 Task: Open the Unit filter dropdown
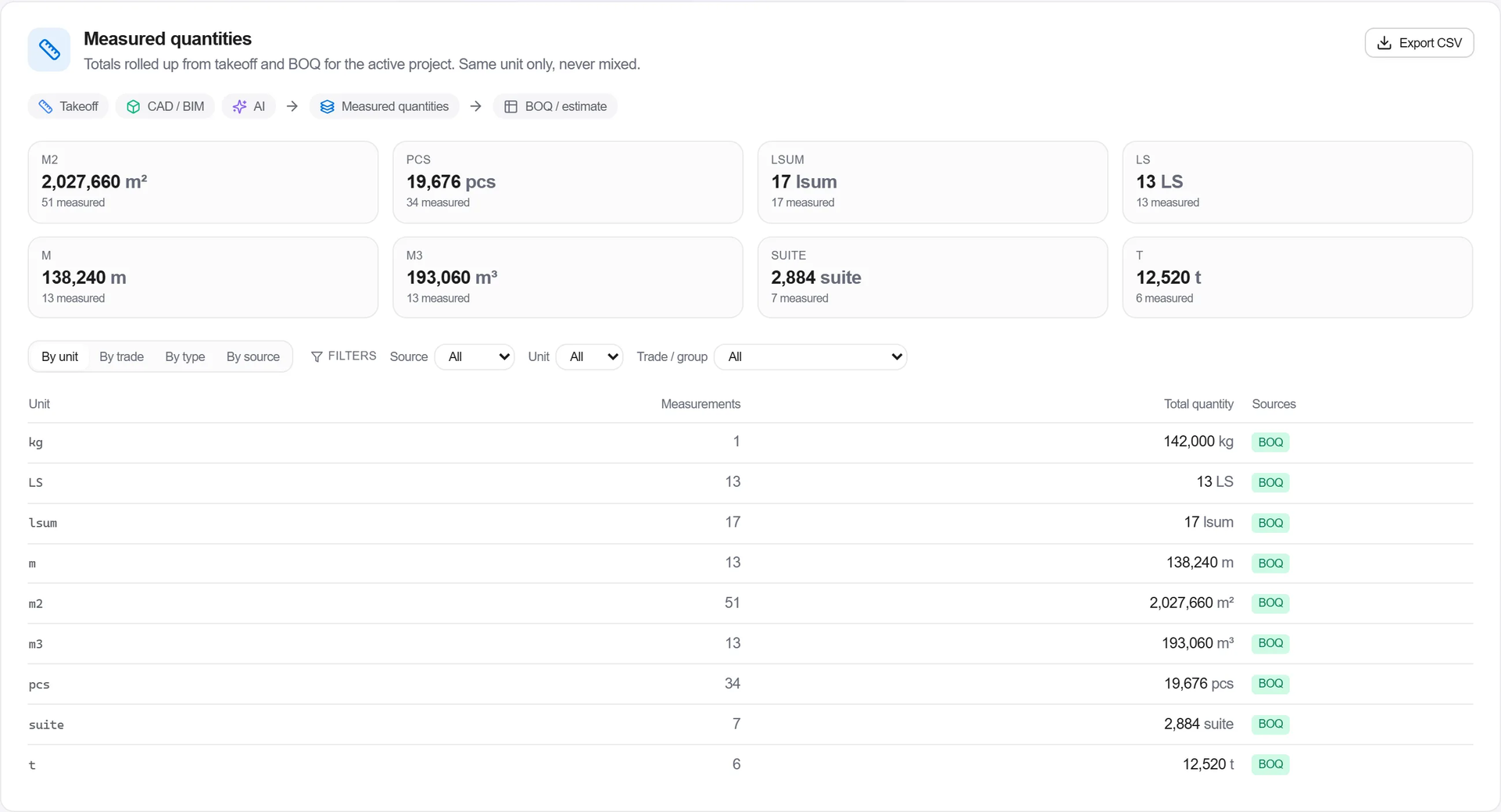click(x=589, y=356)
